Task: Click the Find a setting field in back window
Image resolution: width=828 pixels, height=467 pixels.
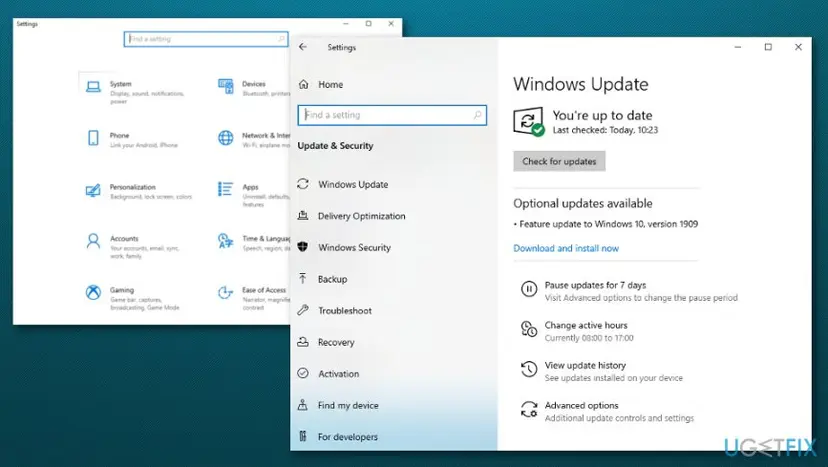Action: (x=206, y=39)
